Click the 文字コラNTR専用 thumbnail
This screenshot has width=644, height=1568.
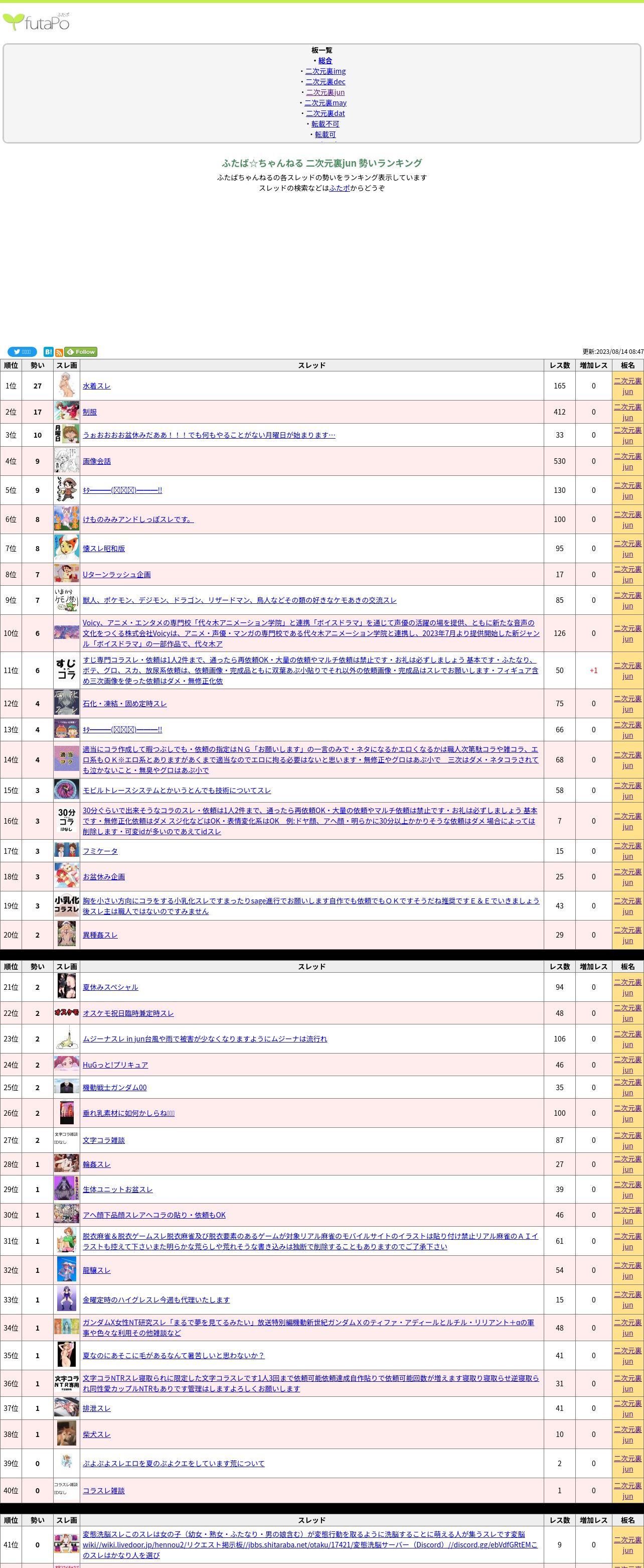coord(66,1384)
